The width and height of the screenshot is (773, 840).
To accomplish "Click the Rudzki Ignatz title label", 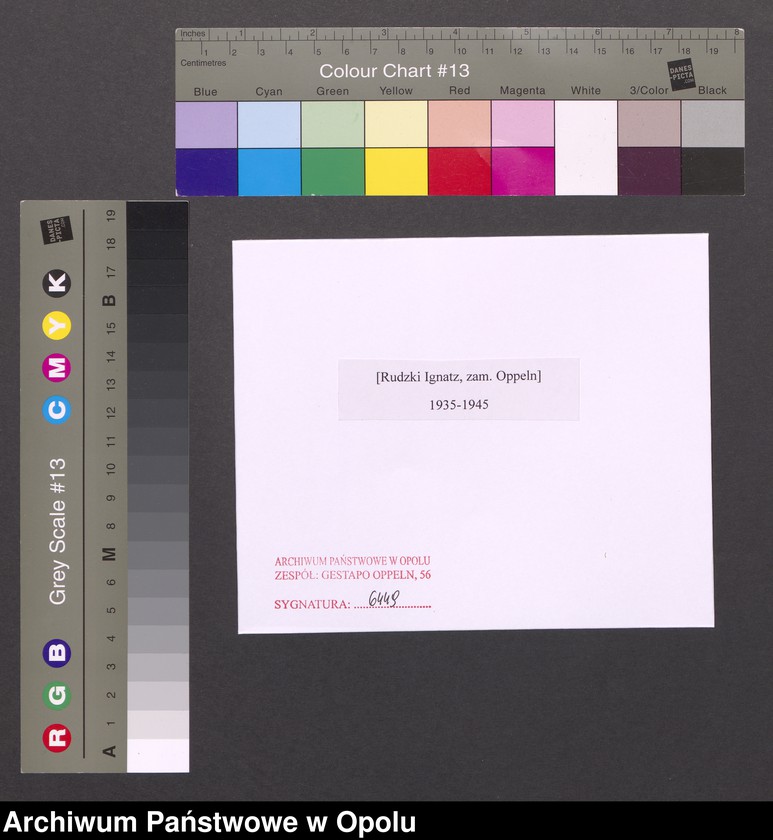I will 458,377.
